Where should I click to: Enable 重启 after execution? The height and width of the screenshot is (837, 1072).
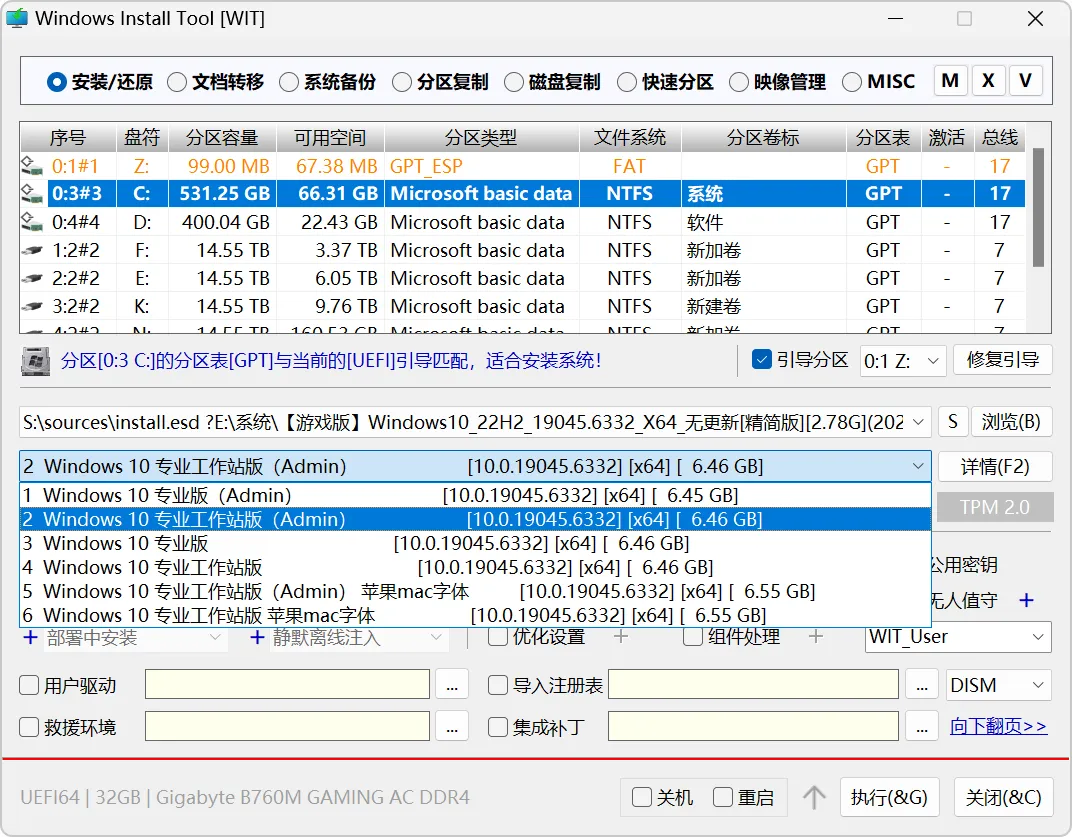[723, 797]
